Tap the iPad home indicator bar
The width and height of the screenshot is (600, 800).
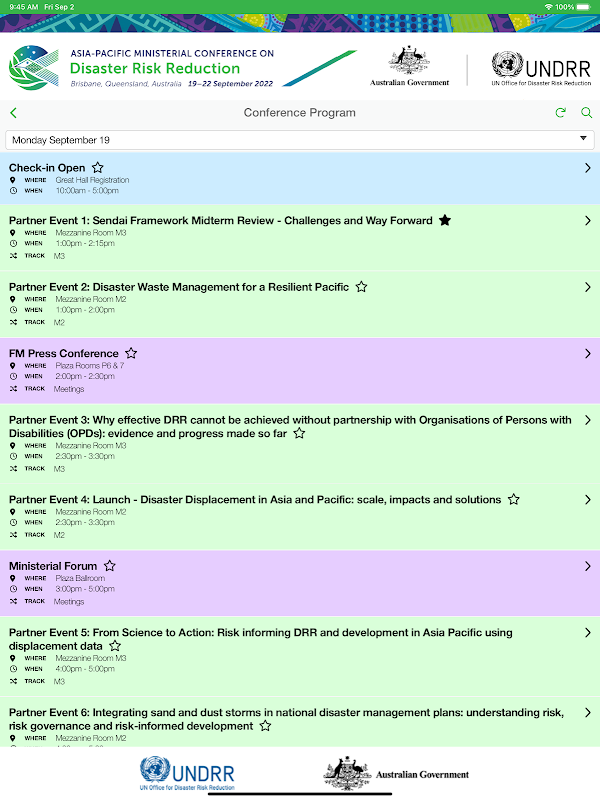click(x=300, y=794)
